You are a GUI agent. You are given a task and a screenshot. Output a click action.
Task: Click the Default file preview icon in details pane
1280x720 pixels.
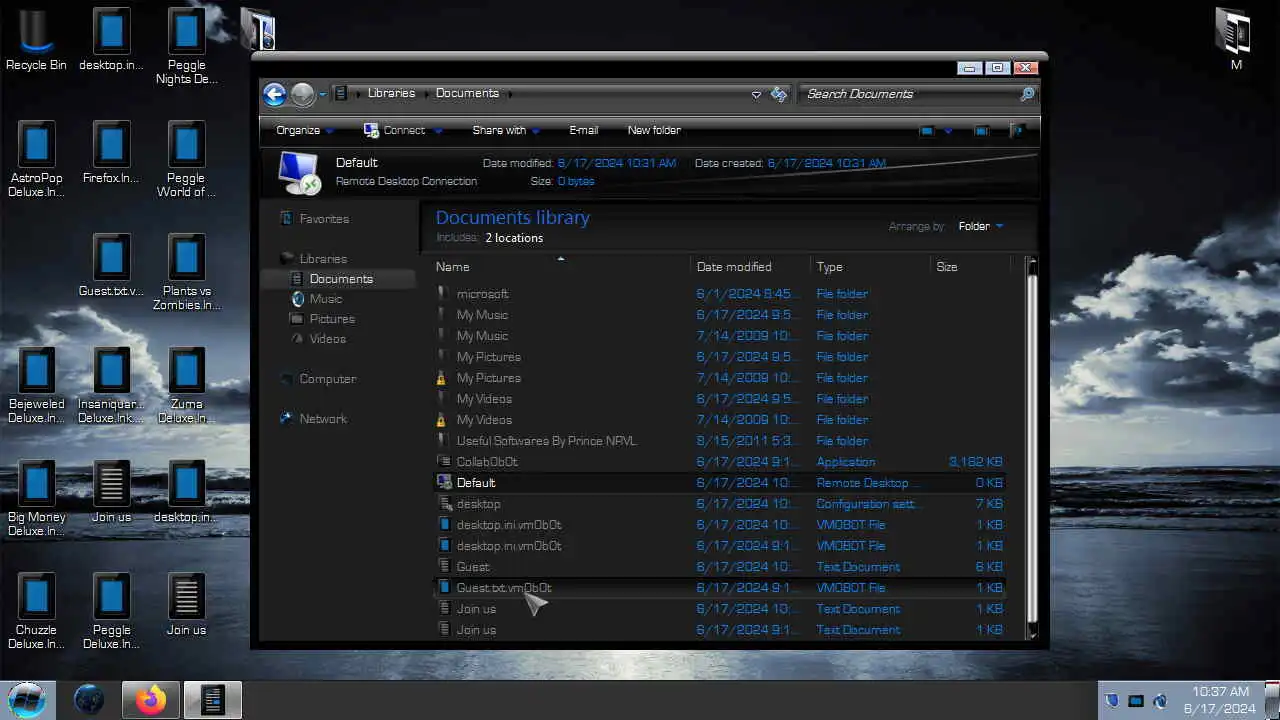299,172
